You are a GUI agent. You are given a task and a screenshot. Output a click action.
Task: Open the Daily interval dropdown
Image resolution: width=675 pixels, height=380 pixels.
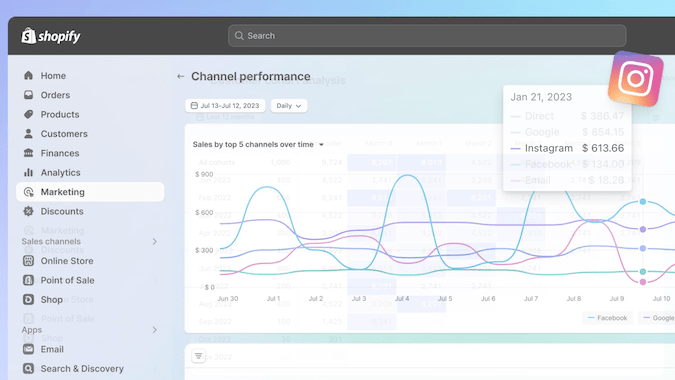pos(289,105)
